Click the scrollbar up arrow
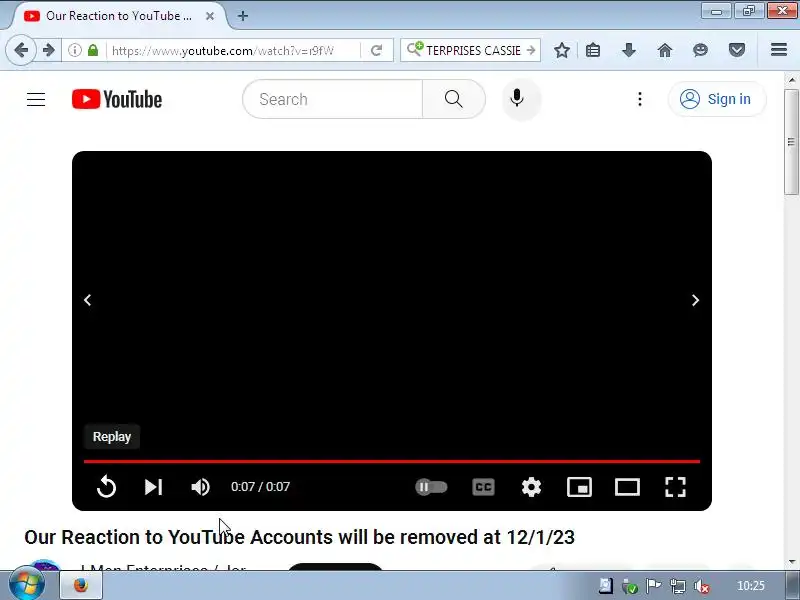800x600 pixels. pyautogui.click(x=792, y=80)
